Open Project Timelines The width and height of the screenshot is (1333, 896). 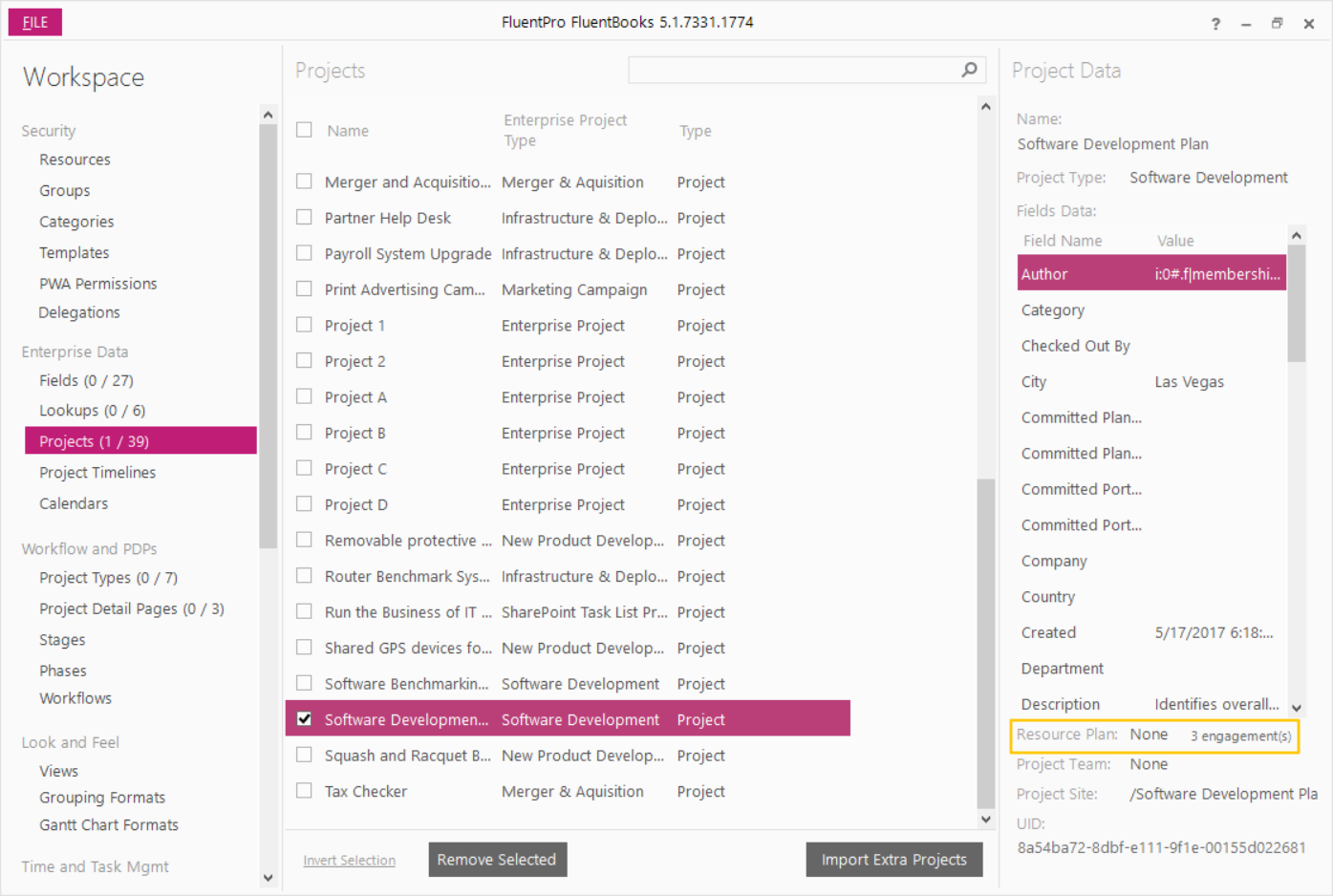97,473
